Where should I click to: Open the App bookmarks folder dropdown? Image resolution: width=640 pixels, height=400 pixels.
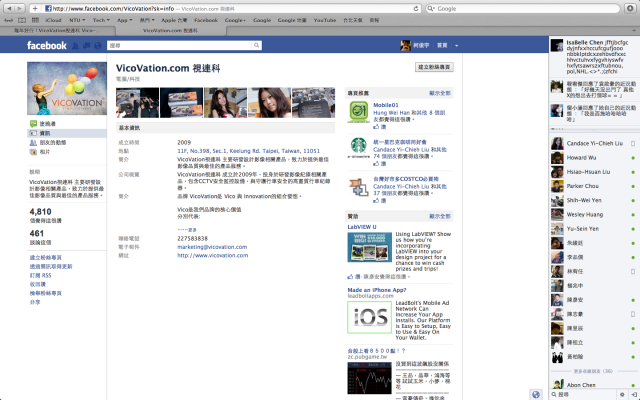124,20
